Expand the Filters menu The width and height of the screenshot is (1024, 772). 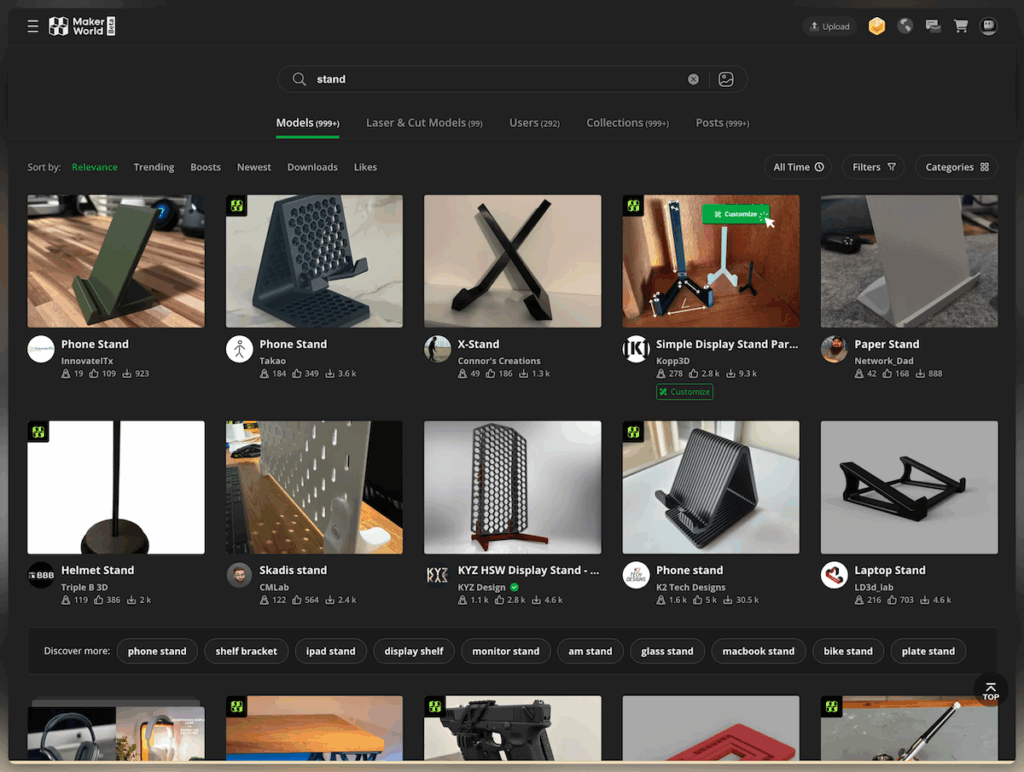pos(874,167)
